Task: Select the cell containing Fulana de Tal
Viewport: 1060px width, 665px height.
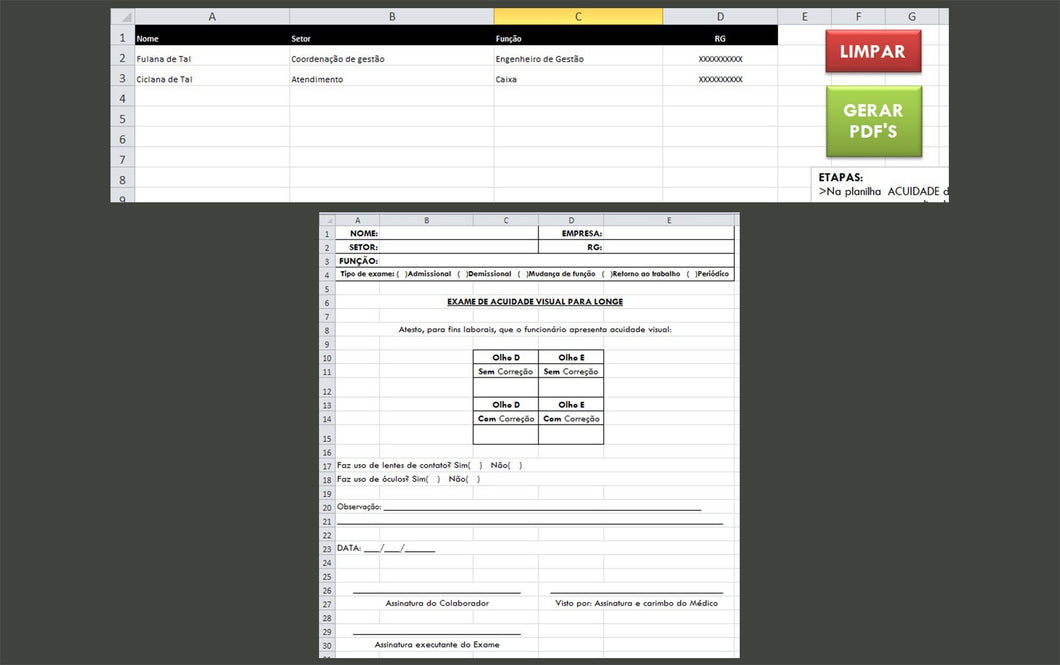Action: click(x=212, y=59)
